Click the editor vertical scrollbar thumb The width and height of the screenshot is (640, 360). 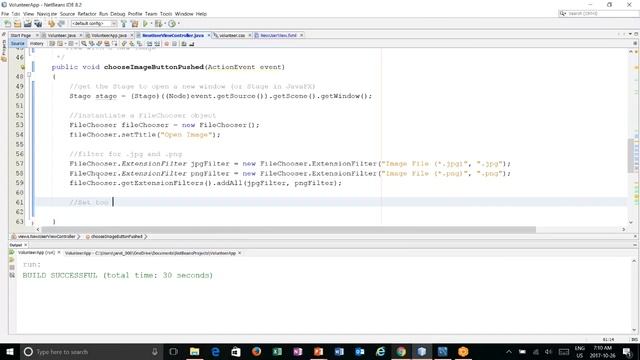tap(631, 156)
